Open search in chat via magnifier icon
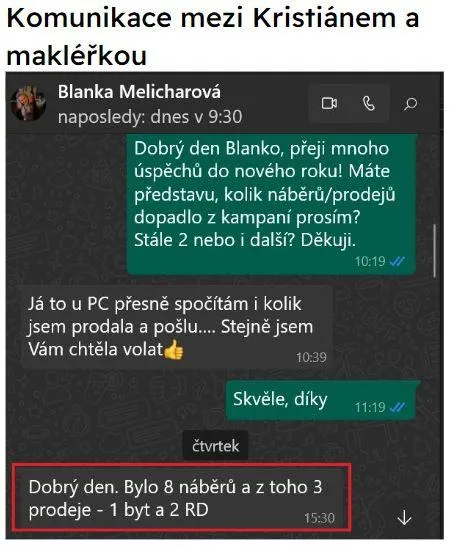Image resolution: width=455 pixels, height=547 pixels. [x=410, y=104]
